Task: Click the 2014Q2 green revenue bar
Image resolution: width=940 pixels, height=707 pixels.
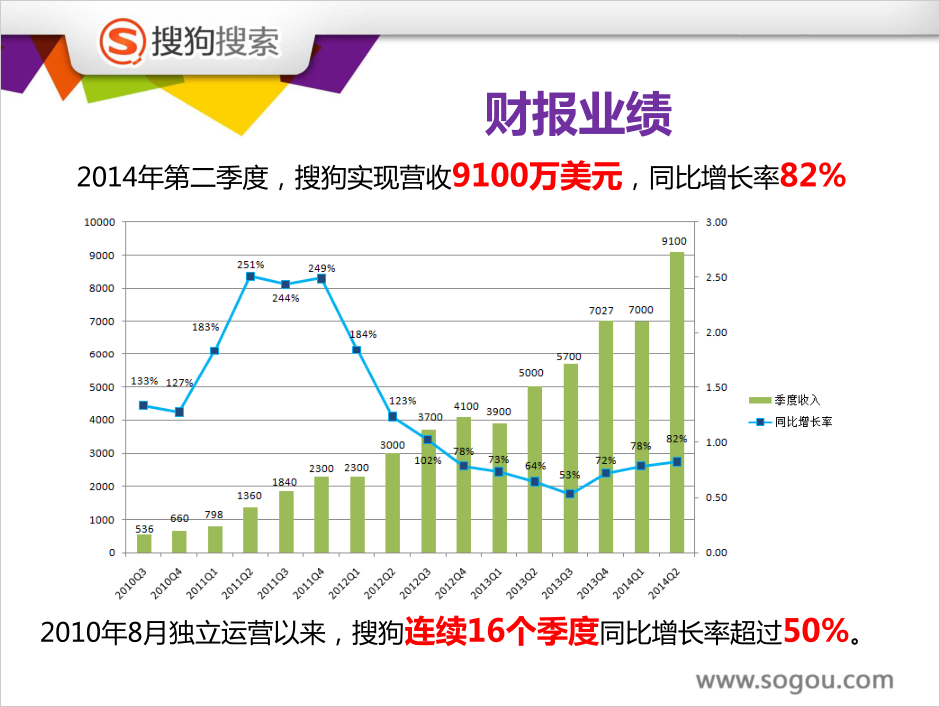Action: tap(677, 402)
